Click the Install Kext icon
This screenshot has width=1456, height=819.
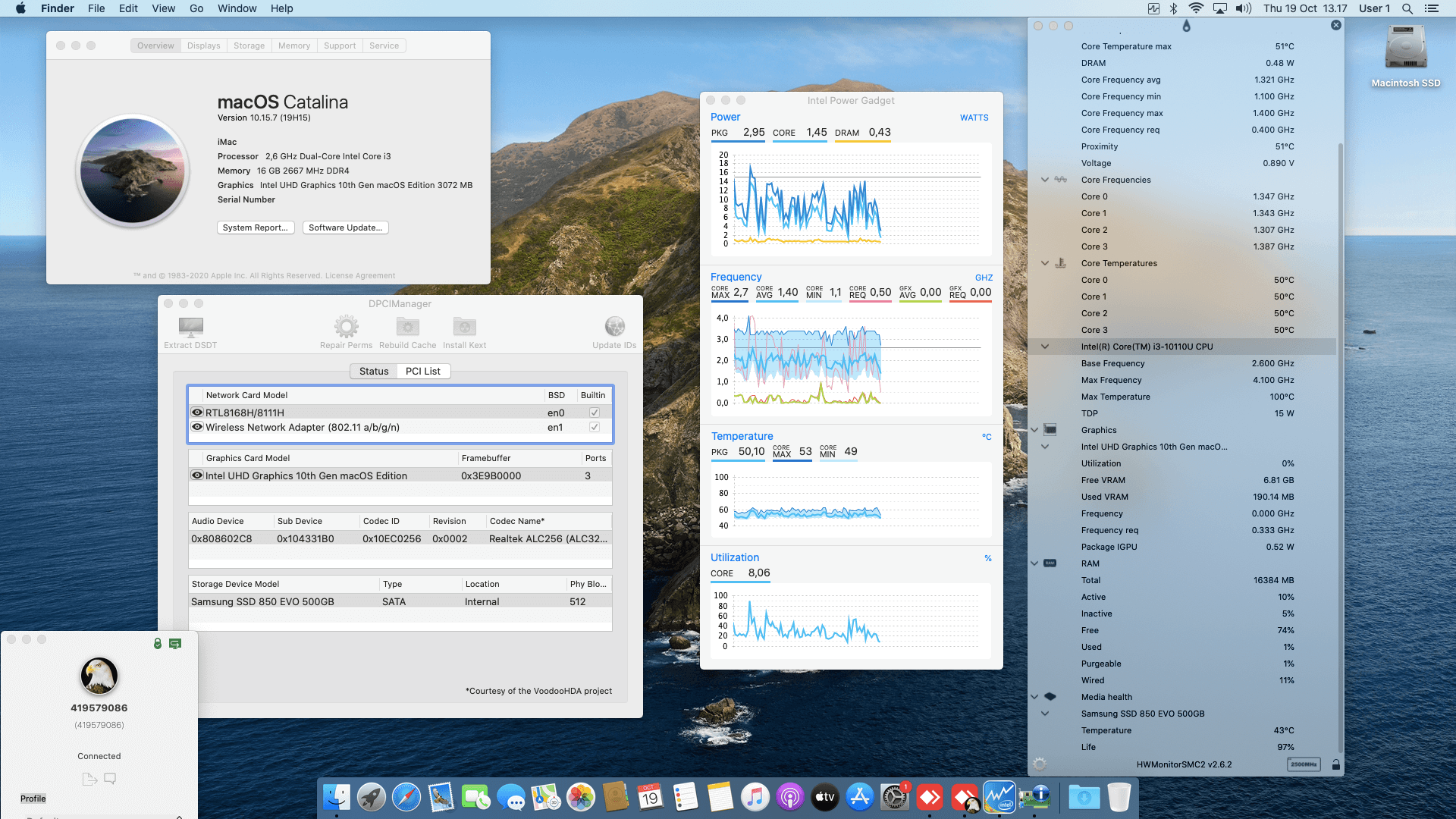pos(465,327)
